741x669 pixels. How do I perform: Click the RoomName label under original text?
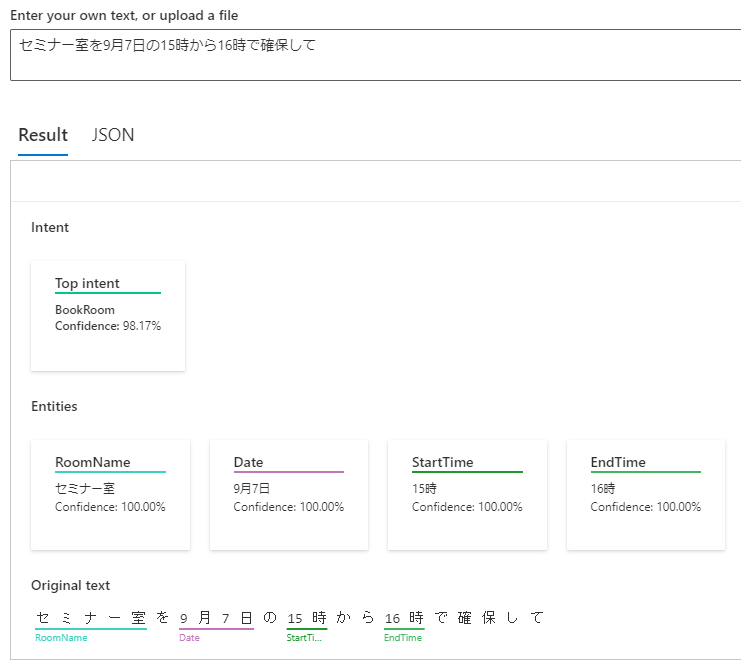click(x=61, y=638)
